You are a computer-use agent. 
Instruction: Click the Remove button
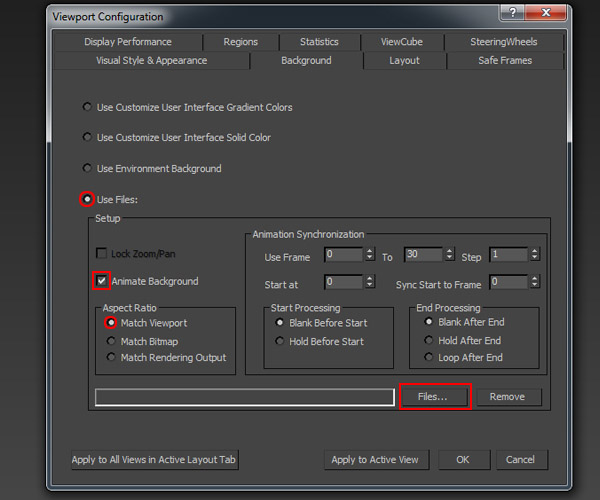(x=509, y=397)
